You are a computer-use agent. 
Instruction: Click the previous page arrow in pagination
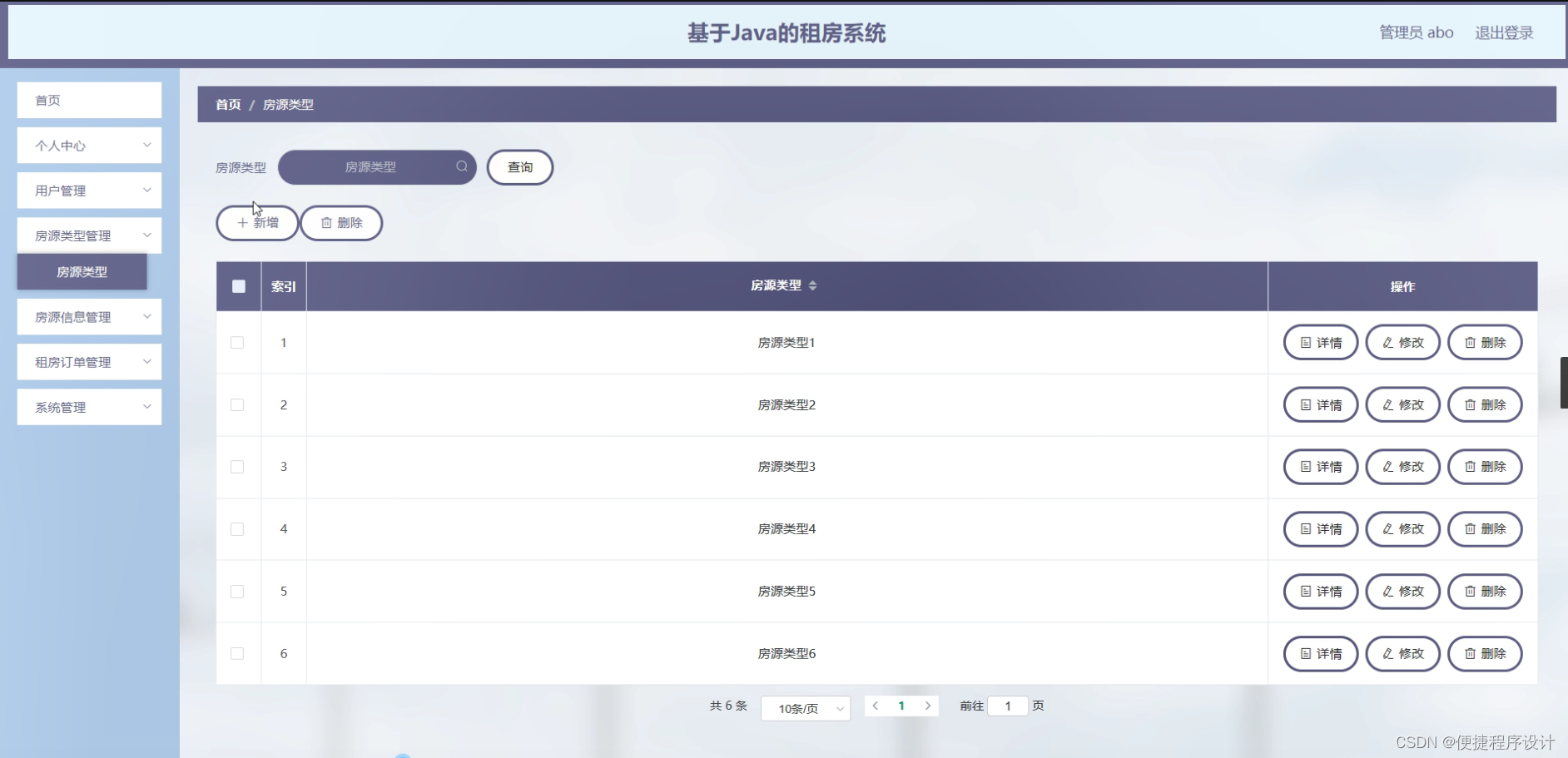876,705
